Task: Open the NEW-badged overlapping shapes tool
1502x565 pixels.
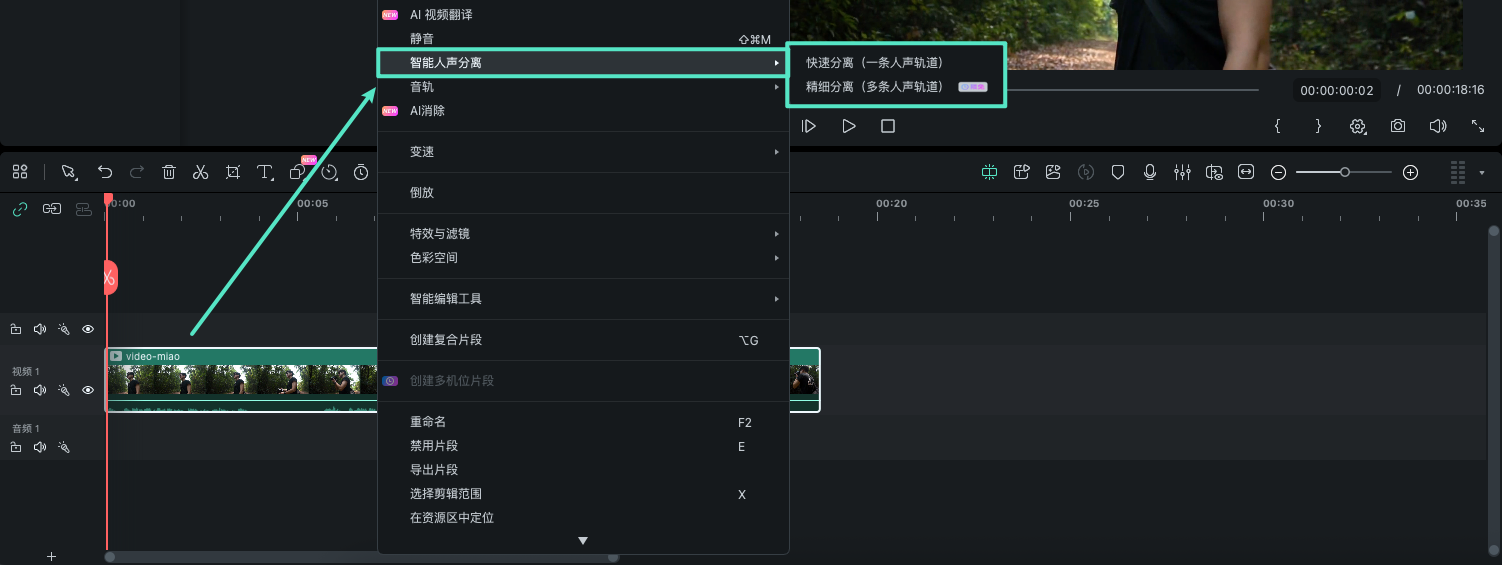Action: (x=298, y=172)
